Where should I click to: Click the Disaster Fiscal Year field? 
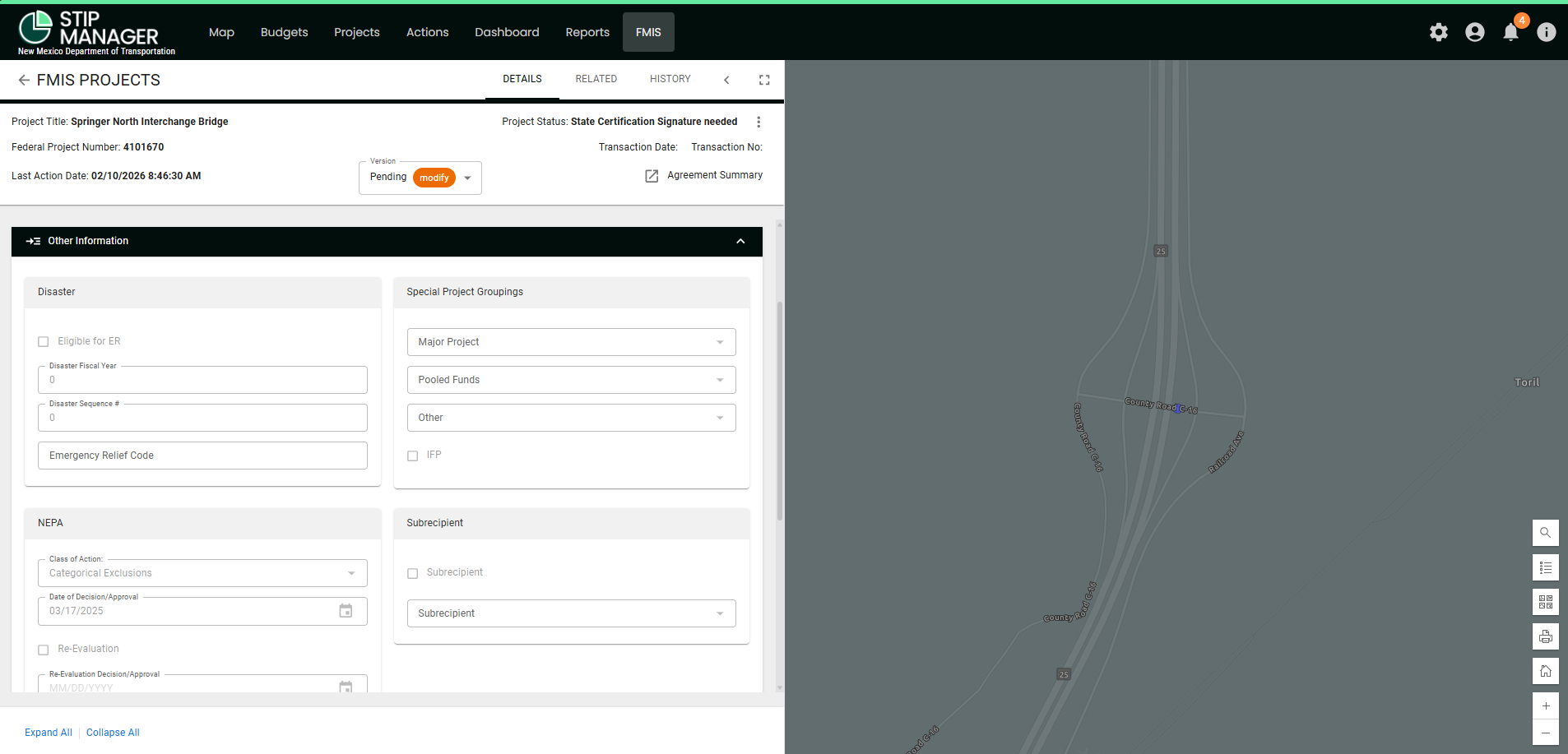click(x=202, y=380)
